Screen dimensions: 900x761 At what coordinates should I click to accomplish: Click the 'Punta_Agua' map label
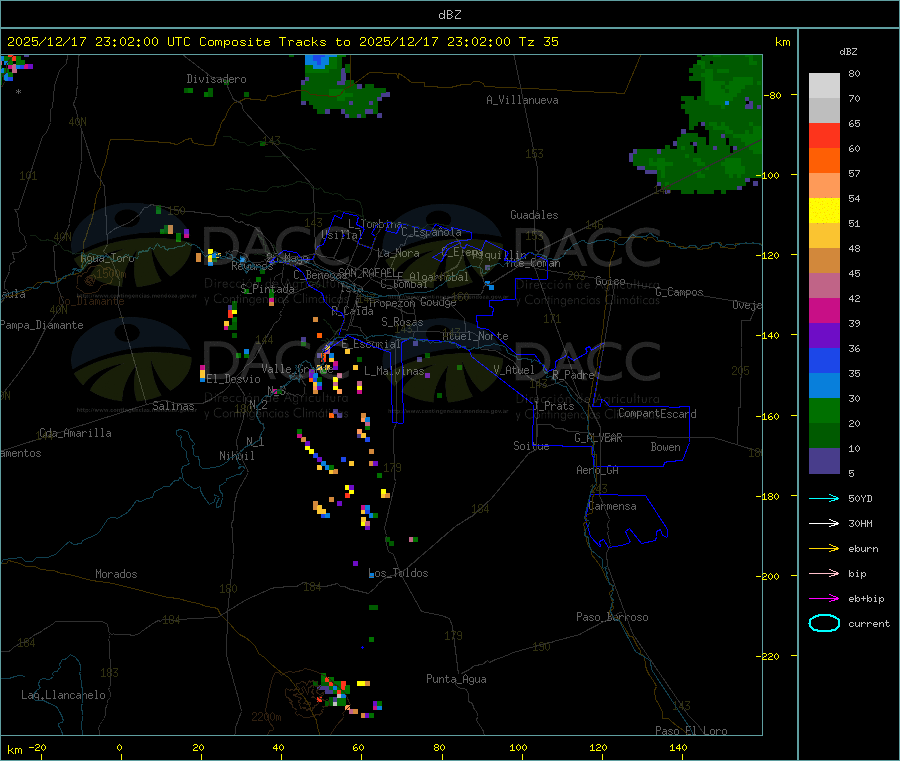tap(456, 679)
